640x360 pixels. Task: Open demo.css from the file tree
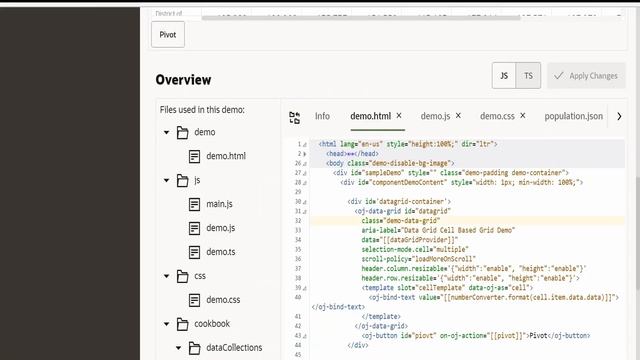(x=223, y=300)
